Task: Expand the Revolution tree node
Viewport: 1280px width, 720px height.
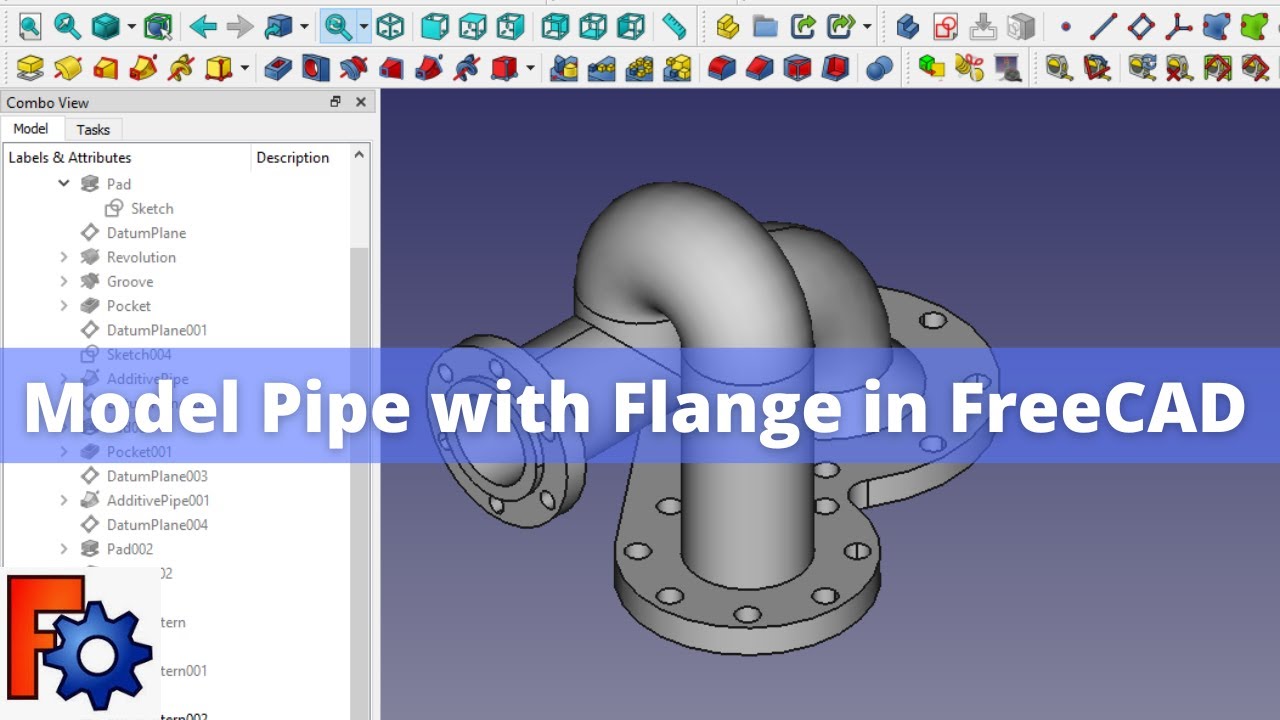Action: pos(64,257)
